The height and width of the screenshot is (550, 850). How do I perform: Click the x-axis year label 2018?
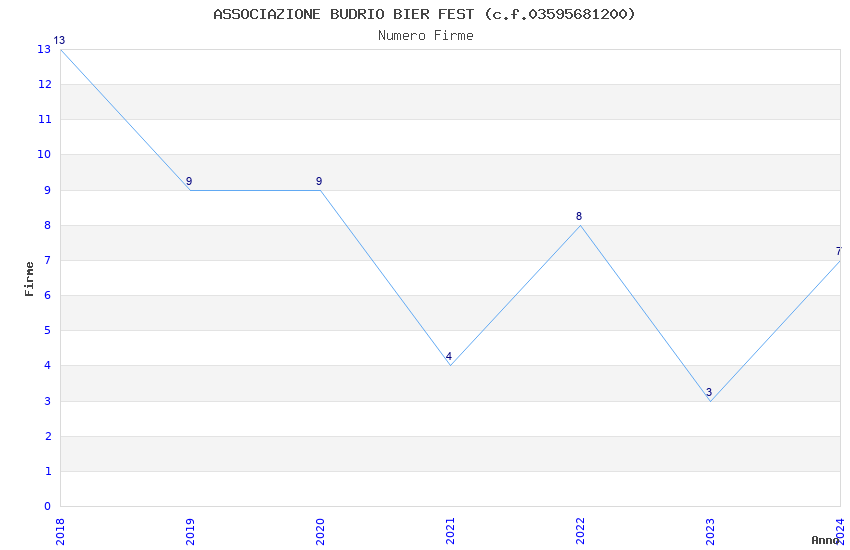tap(60, 532)
